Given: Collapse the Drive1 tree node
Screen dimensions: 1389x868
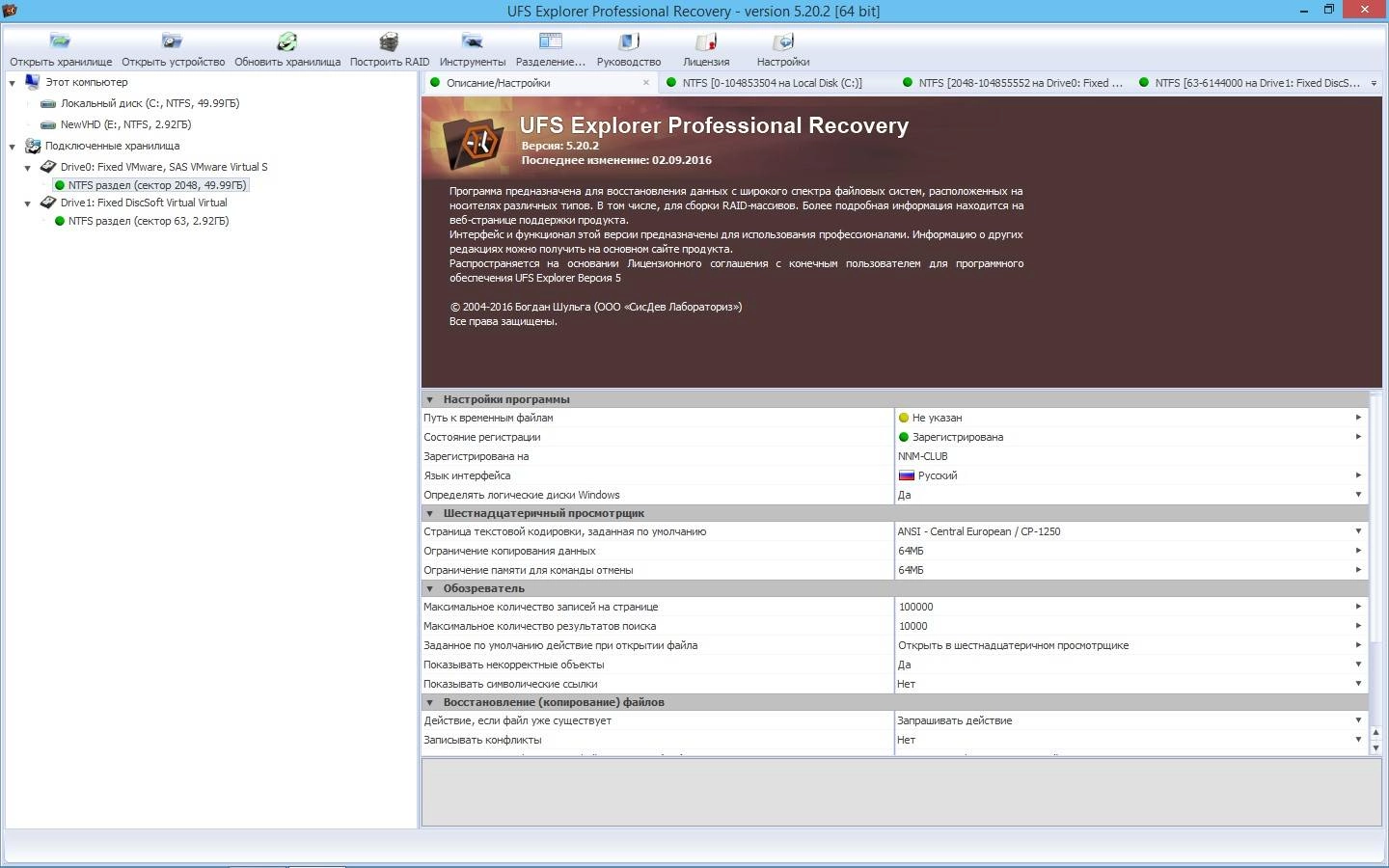Looking at the screenshot, I should pos(28,203).
